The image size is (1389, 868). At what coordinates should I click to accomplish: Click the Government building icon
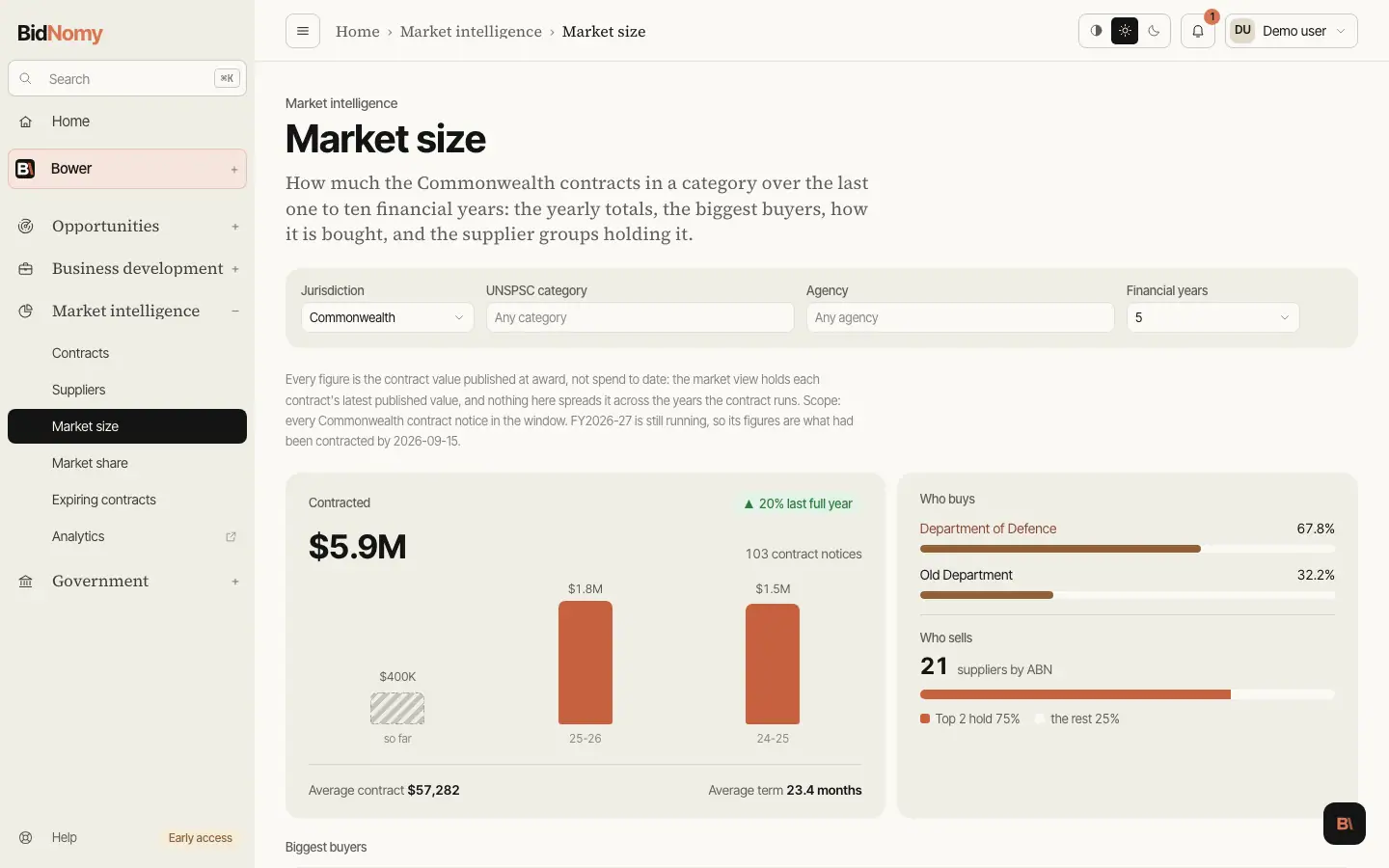[26, 582]
